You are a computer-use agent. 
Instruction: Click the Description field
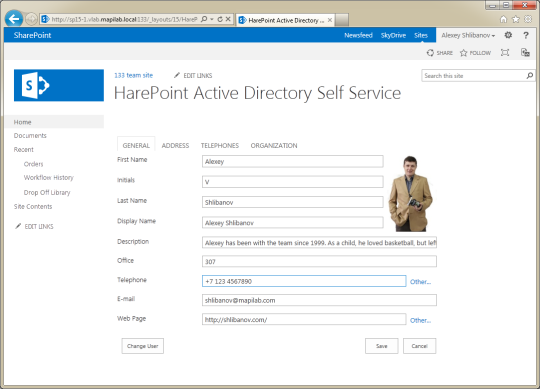pos(319,243)
